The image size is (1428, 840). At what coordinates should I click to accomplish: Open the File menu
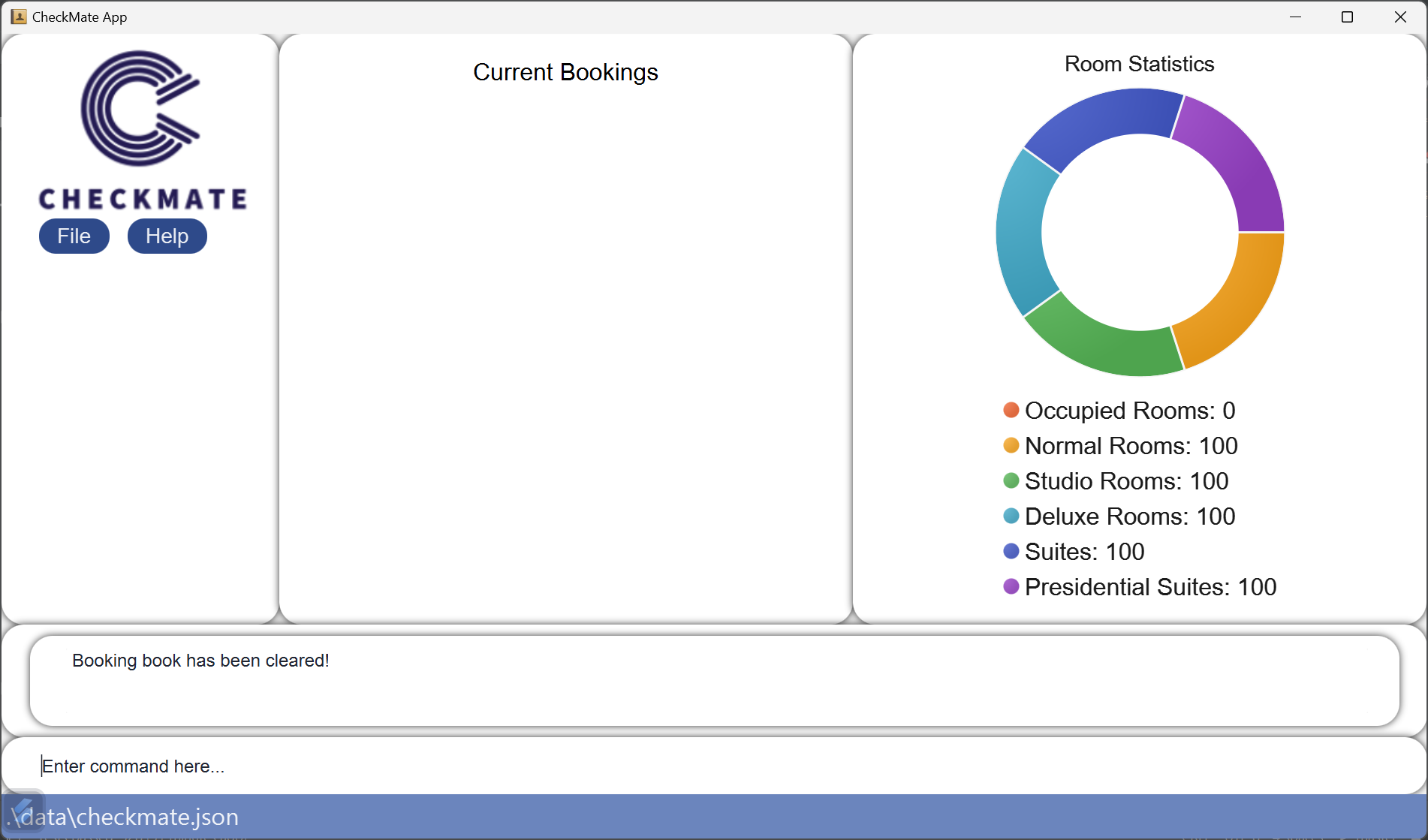[74, 236]
